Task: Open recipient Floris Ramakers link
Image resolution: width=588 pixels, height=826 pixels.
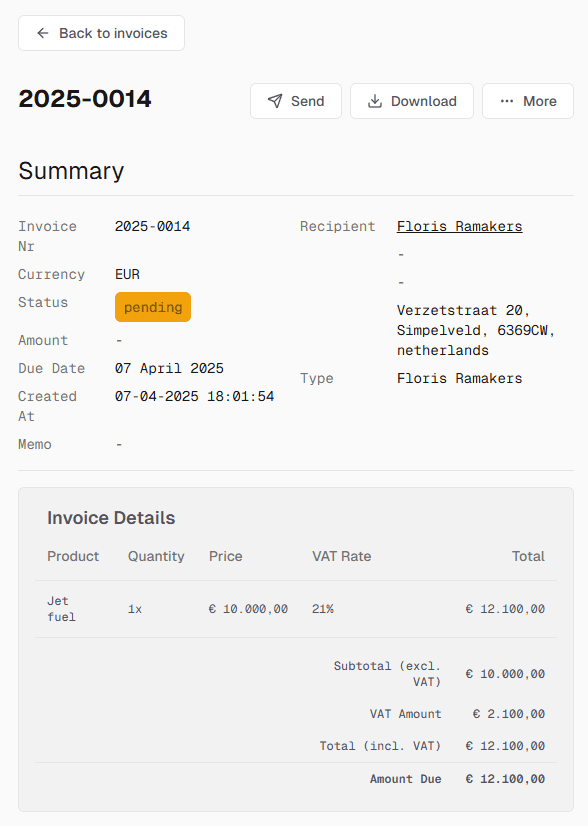Action: [459, 227]
